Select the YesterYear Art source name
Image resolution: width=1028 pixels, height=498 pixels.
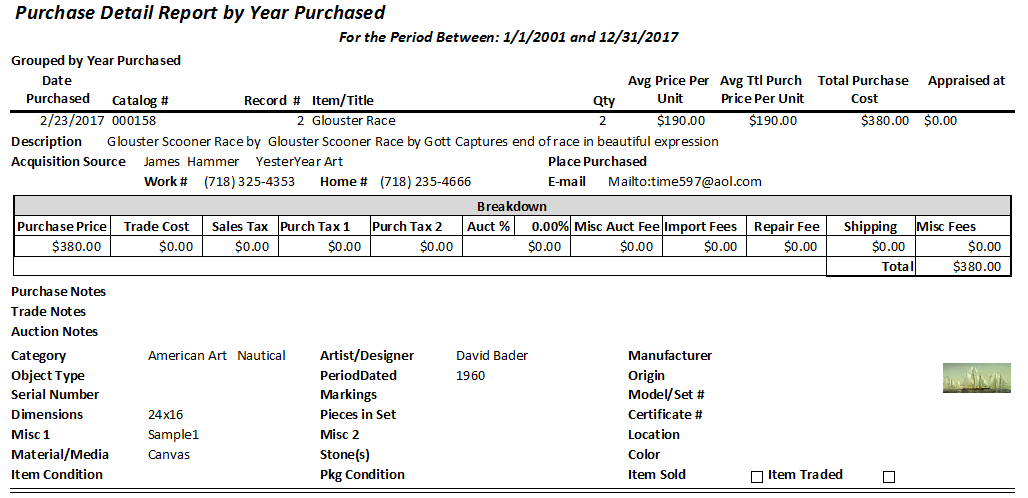(x=299, y=161)
